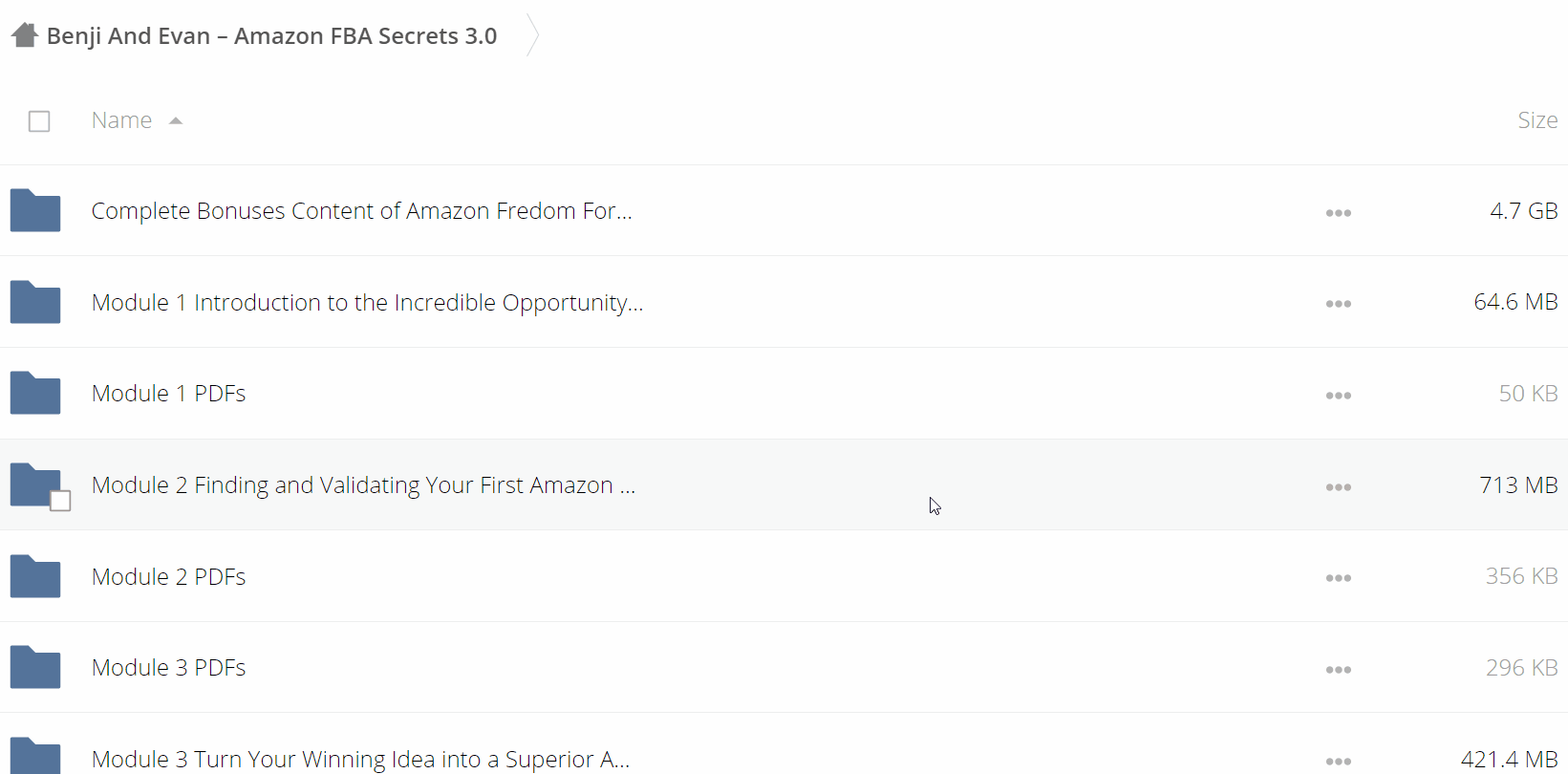
Task: Sort files by Name column header
Action: point(121,120)
